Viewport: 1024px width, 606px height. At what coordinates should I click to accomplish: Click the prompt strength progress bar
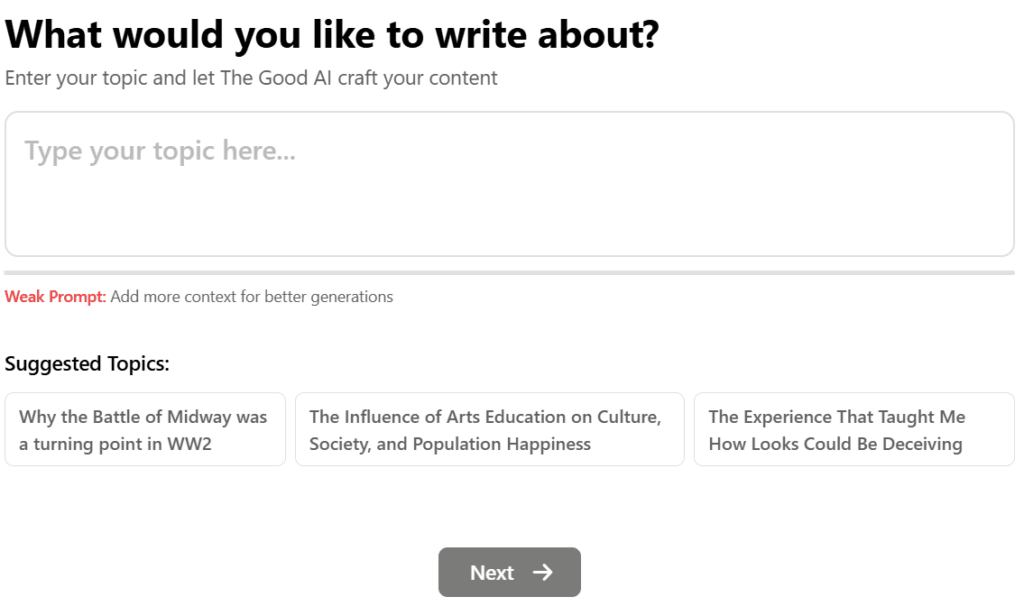point(510,271)
